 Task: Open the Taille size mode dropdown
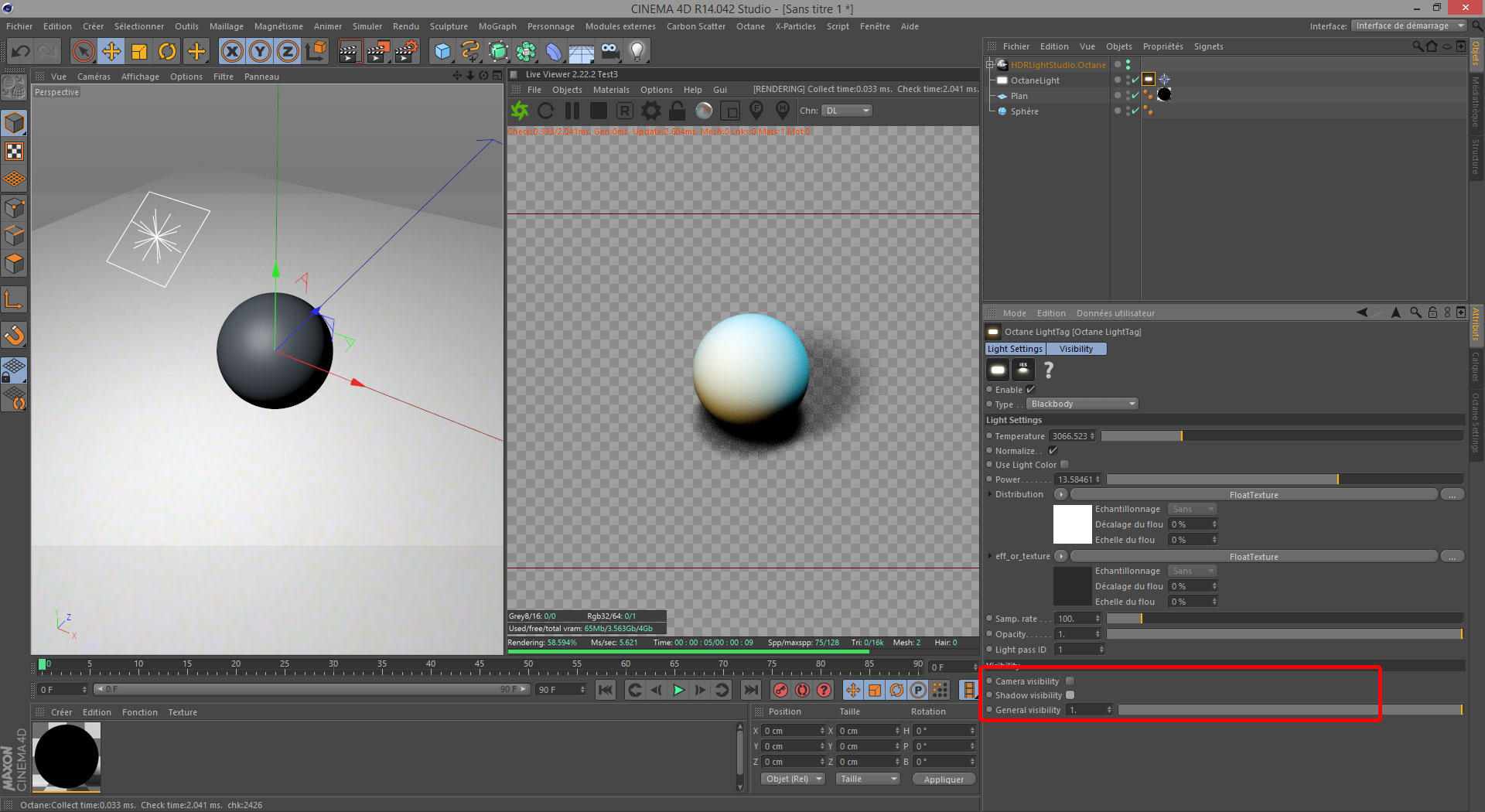point(868,779)
